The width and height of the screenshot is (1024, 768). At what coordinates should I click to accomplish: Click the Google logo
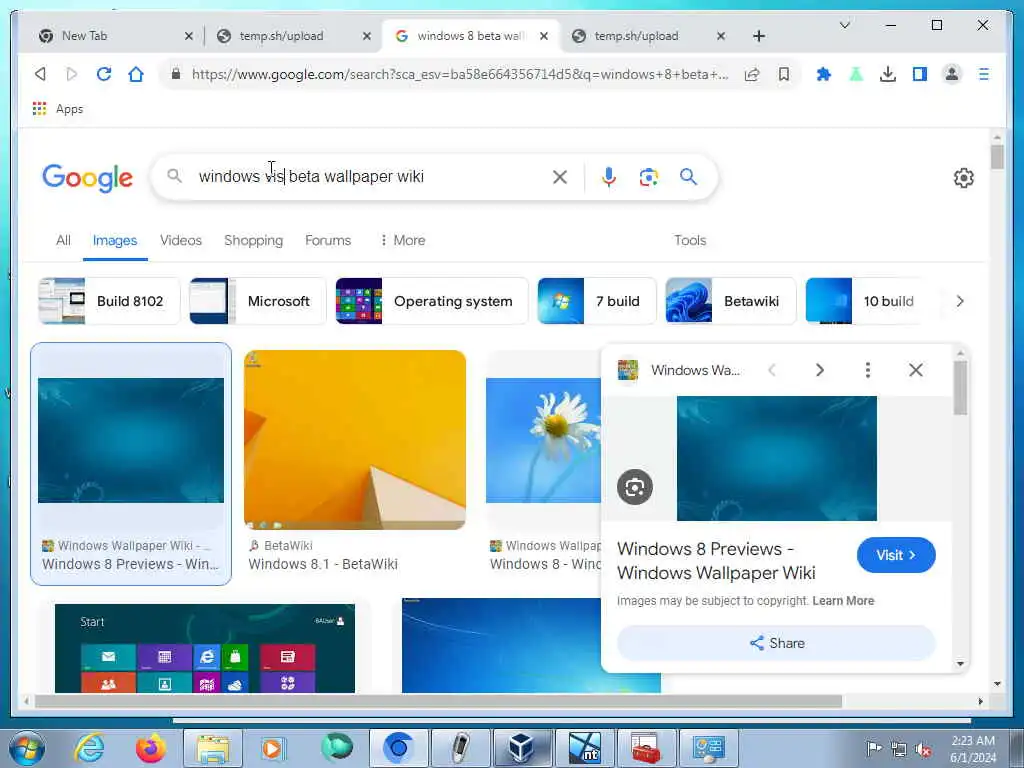(x=88, y=178)
